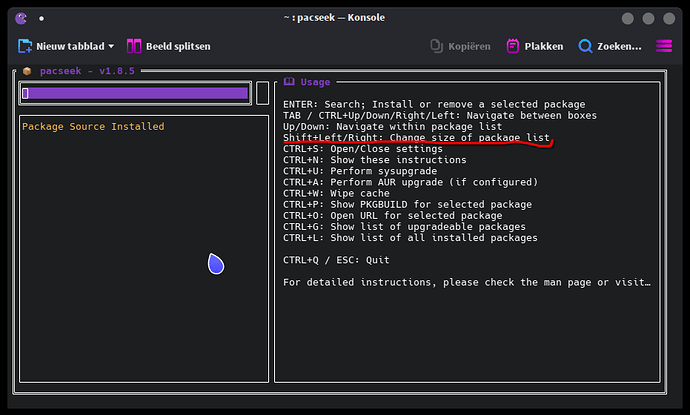This screenshot has height=415, width=690.
Task: Click the CTRL+S: Open/Close settings line
Action: point(363,149)
